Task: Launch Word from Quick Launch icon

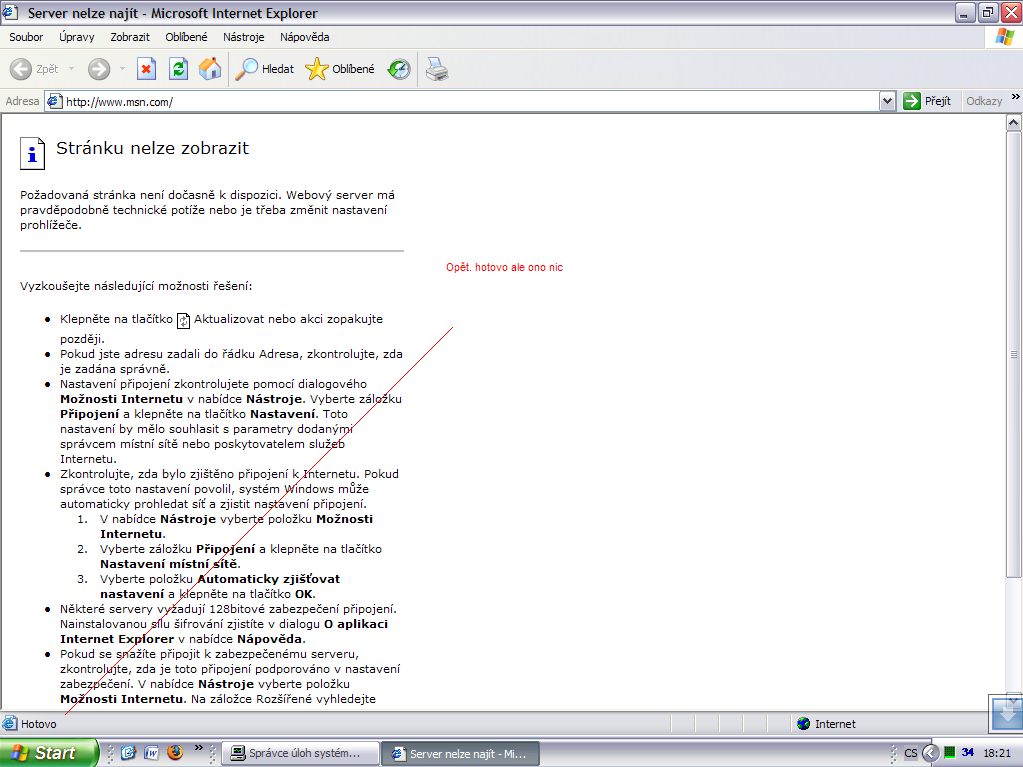Action: [x=151, y=753]
